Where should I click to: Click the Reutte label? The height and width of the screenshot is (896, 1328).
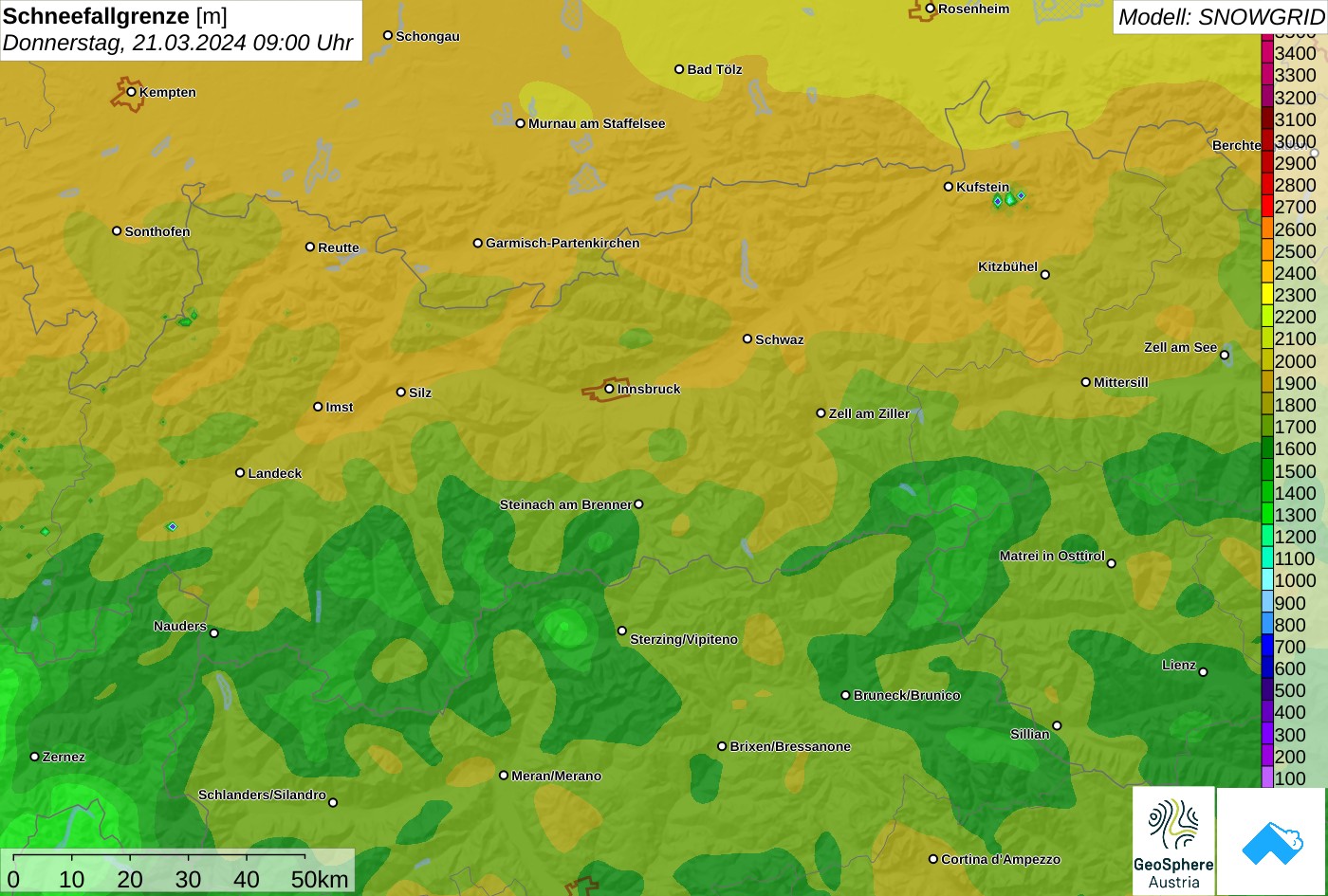pos(339,247)
